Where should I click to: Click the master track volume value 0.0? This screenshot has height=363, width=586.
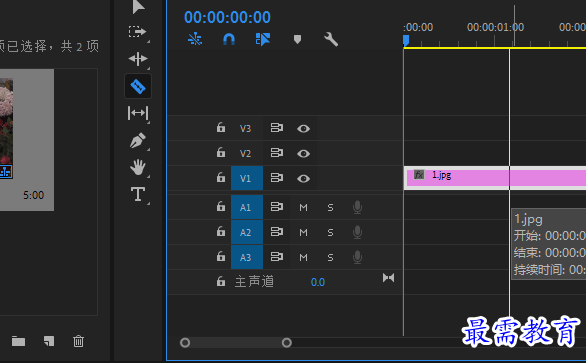(318, 282)
